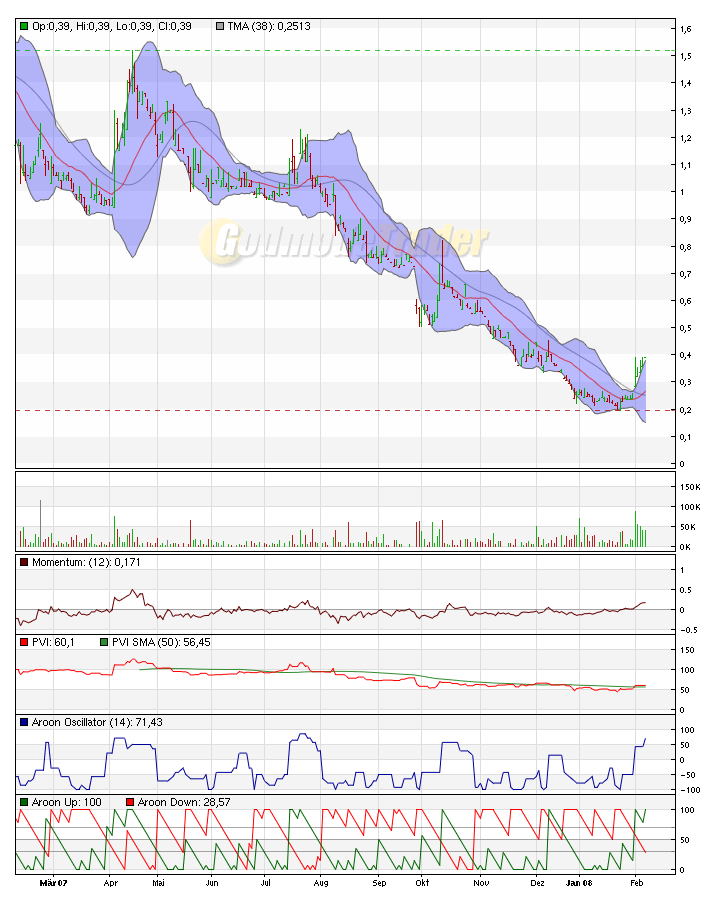Click the dark red Momentum legend square
The image size is (720, 904).
point(24,563)
